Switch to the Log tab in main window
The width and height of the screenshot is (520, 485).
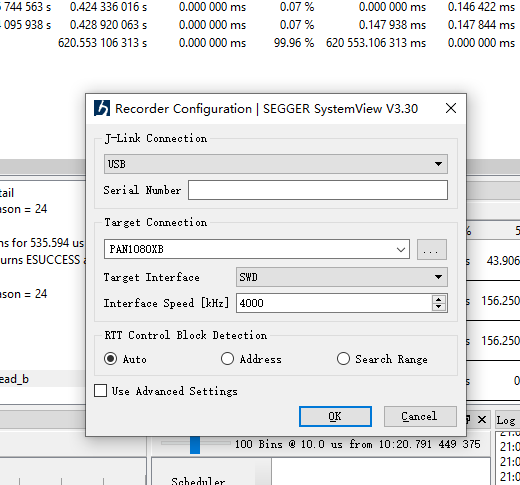click(506, 420)
